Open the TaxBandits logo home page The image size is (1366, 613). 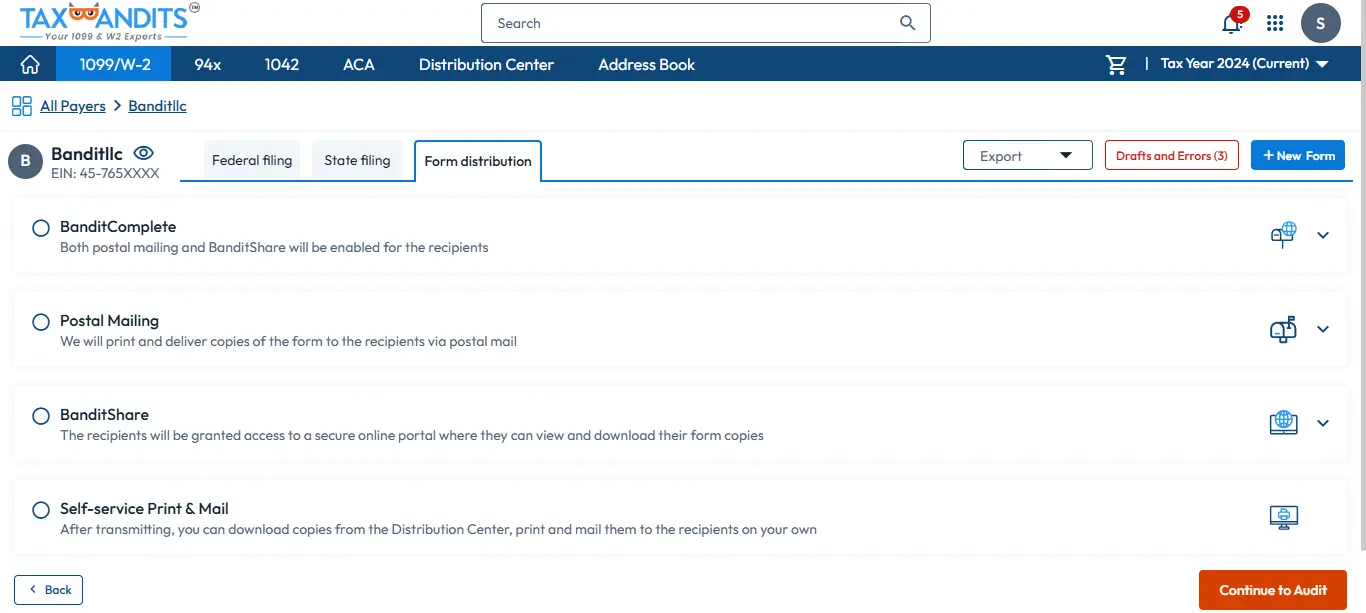tap(109, 22)
